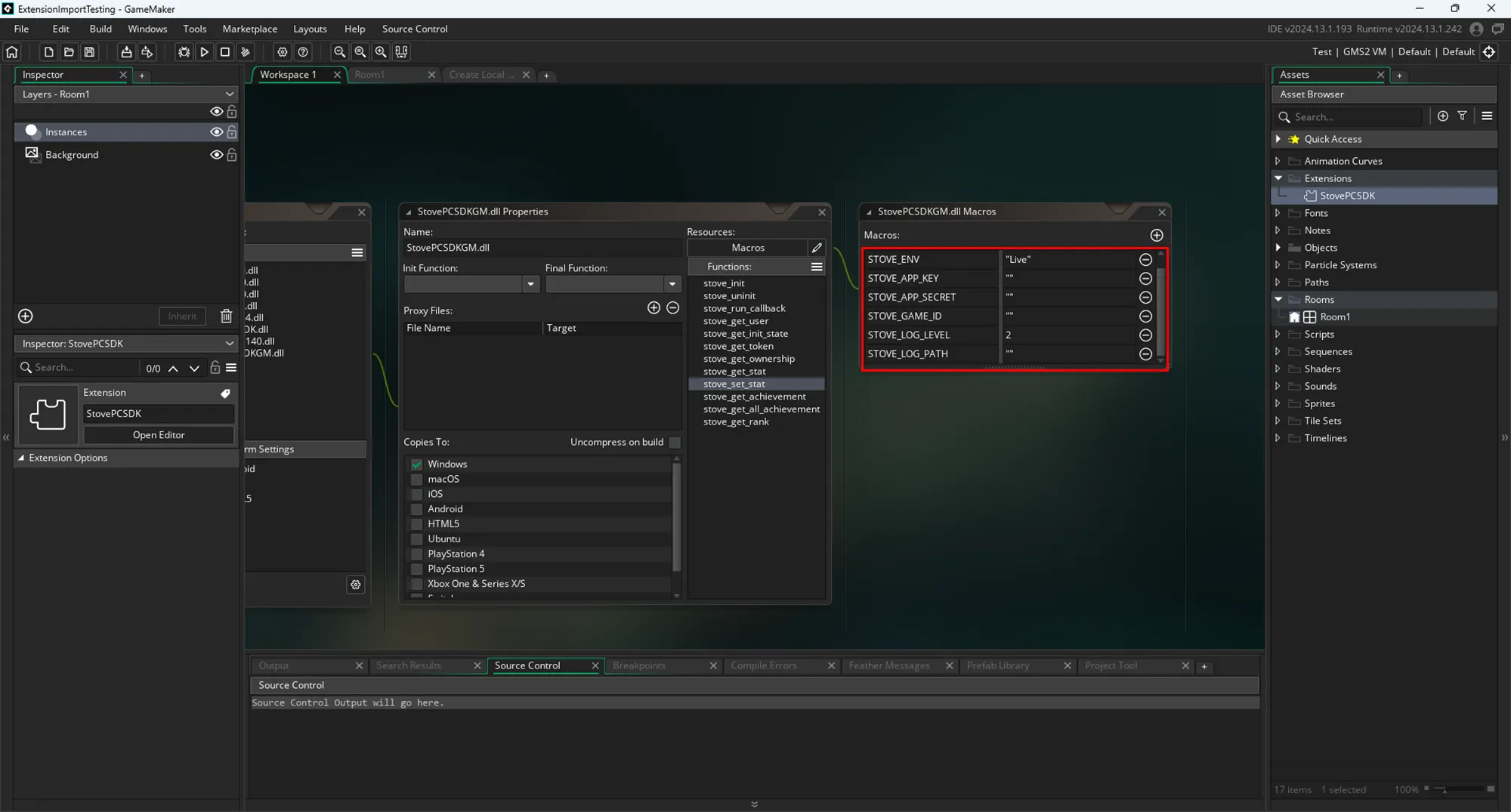
Task: Collapse the Extension Options section
Action: (21, 458)
